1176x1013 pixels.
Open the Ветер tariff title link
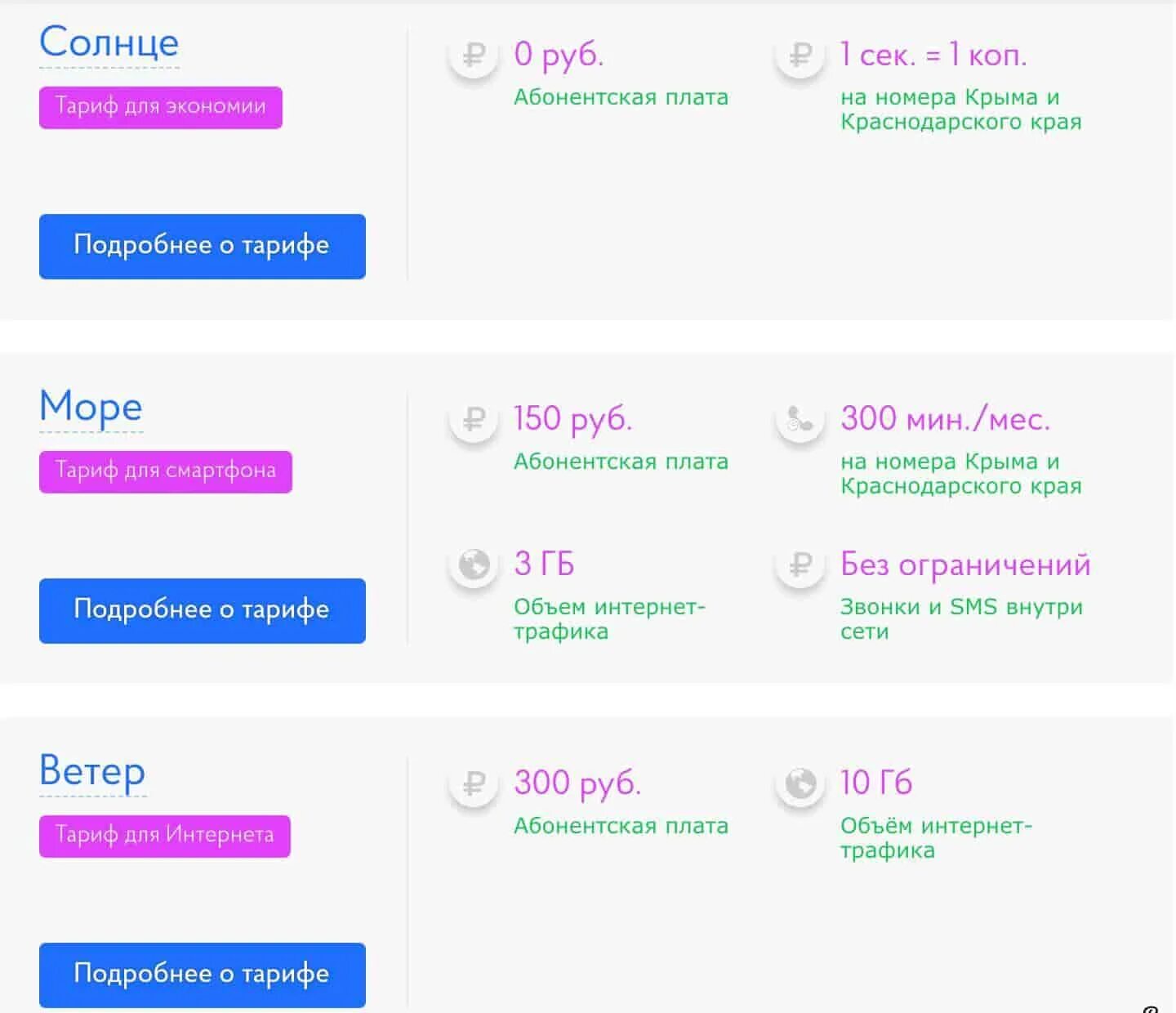(93, 771)
